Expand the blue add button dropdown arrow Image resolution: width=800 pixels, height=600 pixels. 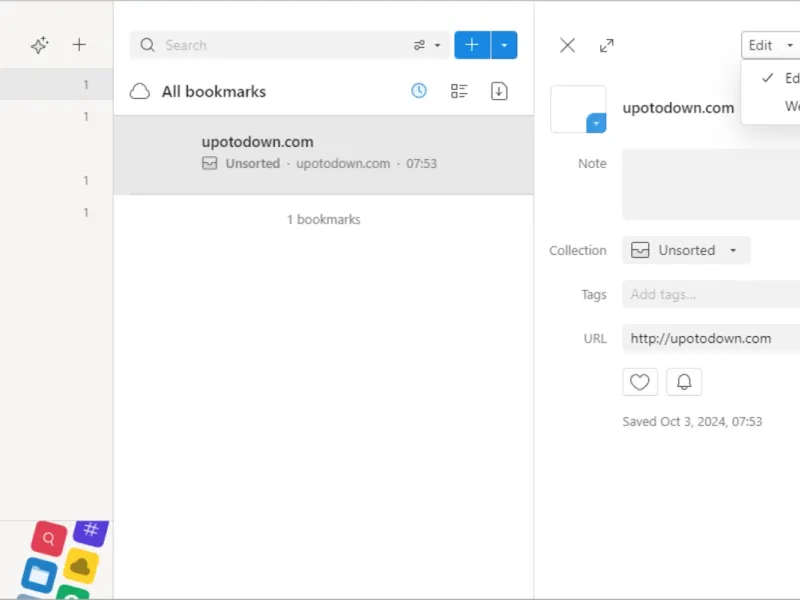504,45
